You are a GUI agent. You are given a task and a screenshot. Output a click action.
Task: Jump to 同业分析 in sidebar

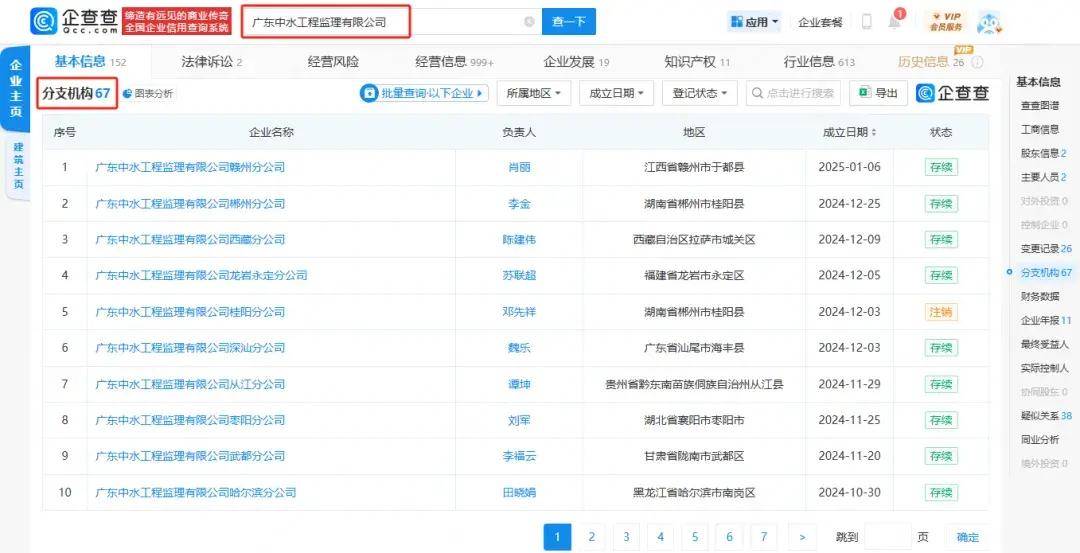point(1039,439)
